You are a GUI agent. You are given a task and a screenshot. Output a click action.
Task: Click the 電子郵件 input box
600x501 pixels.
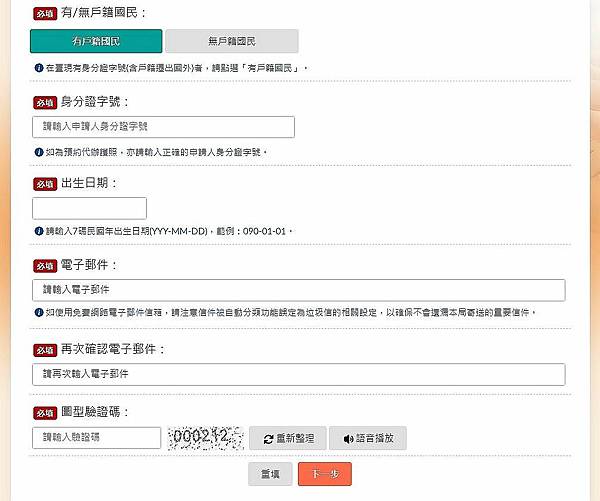click(299, 290)
